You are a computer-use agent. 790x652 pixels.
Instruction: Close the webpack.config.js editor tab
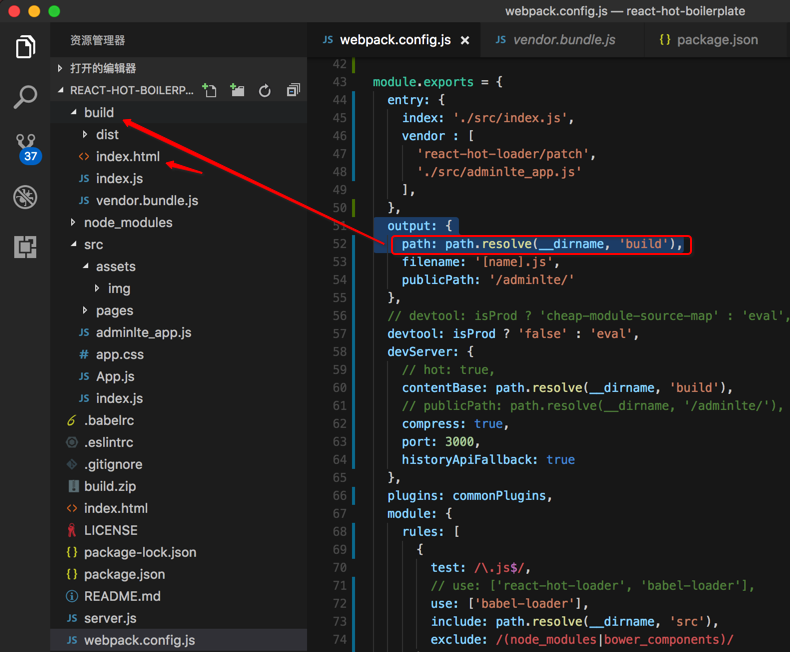point(465,41)
